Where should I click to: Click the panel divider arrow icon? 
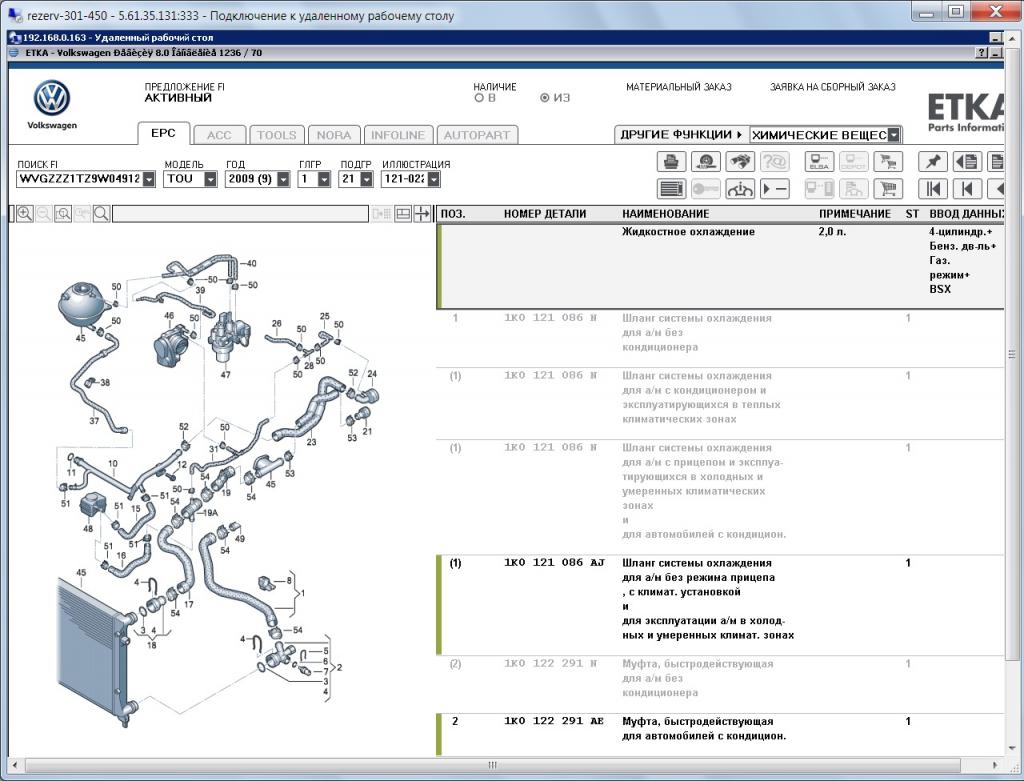tap(423, 214)
